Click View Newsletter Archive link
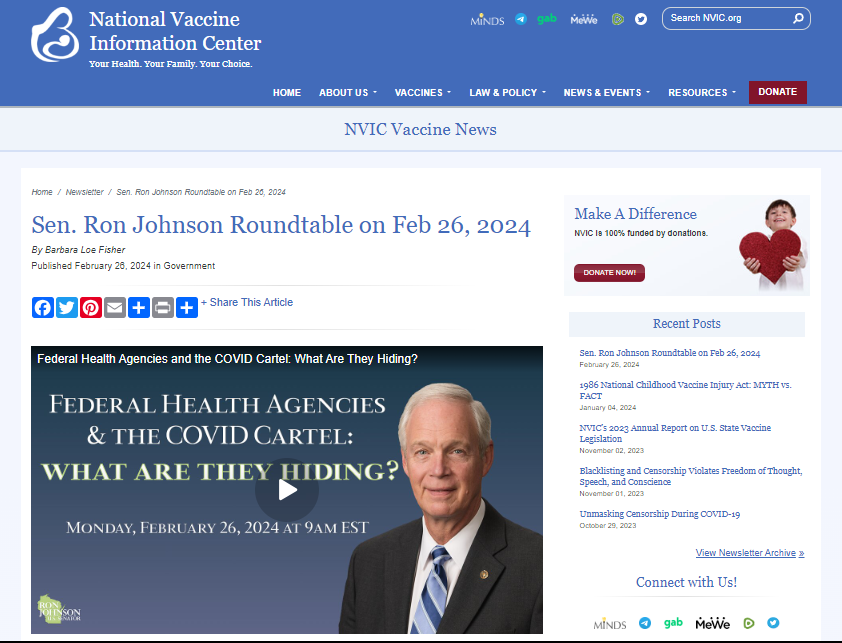842x643 pixels. [x=750, y=553]
